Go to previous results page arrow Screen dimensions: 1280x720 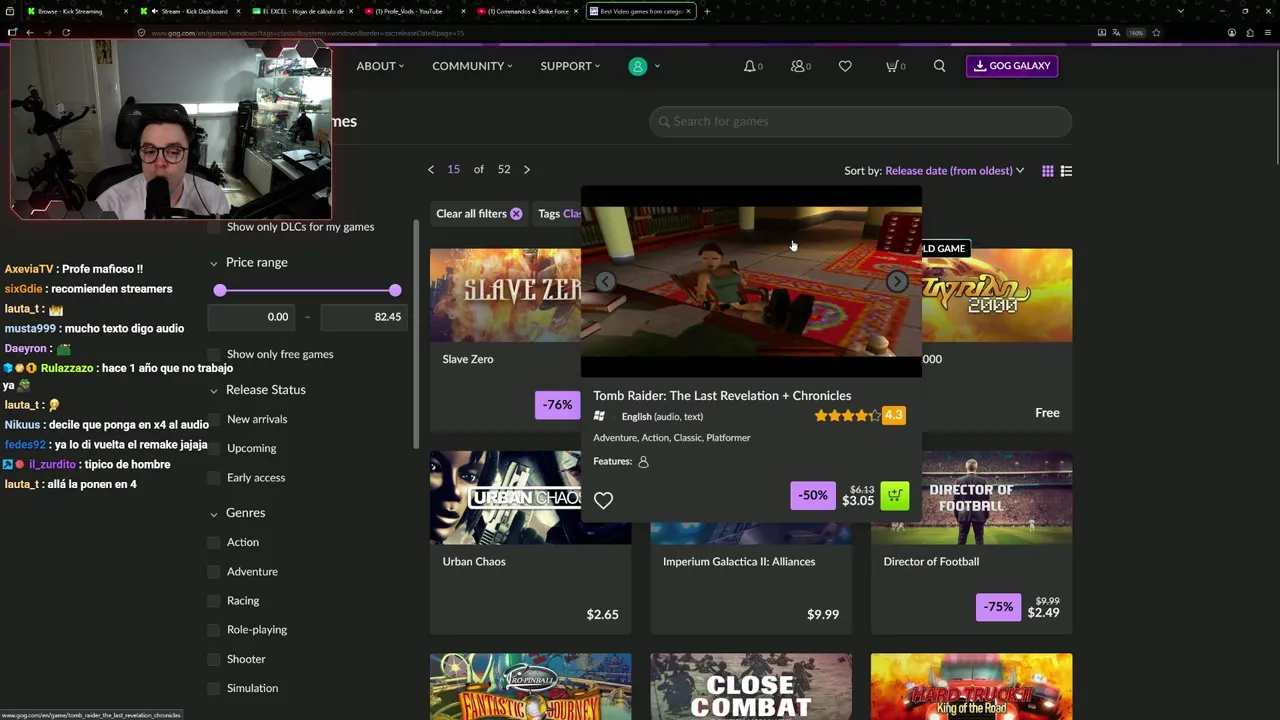[431, 170]
